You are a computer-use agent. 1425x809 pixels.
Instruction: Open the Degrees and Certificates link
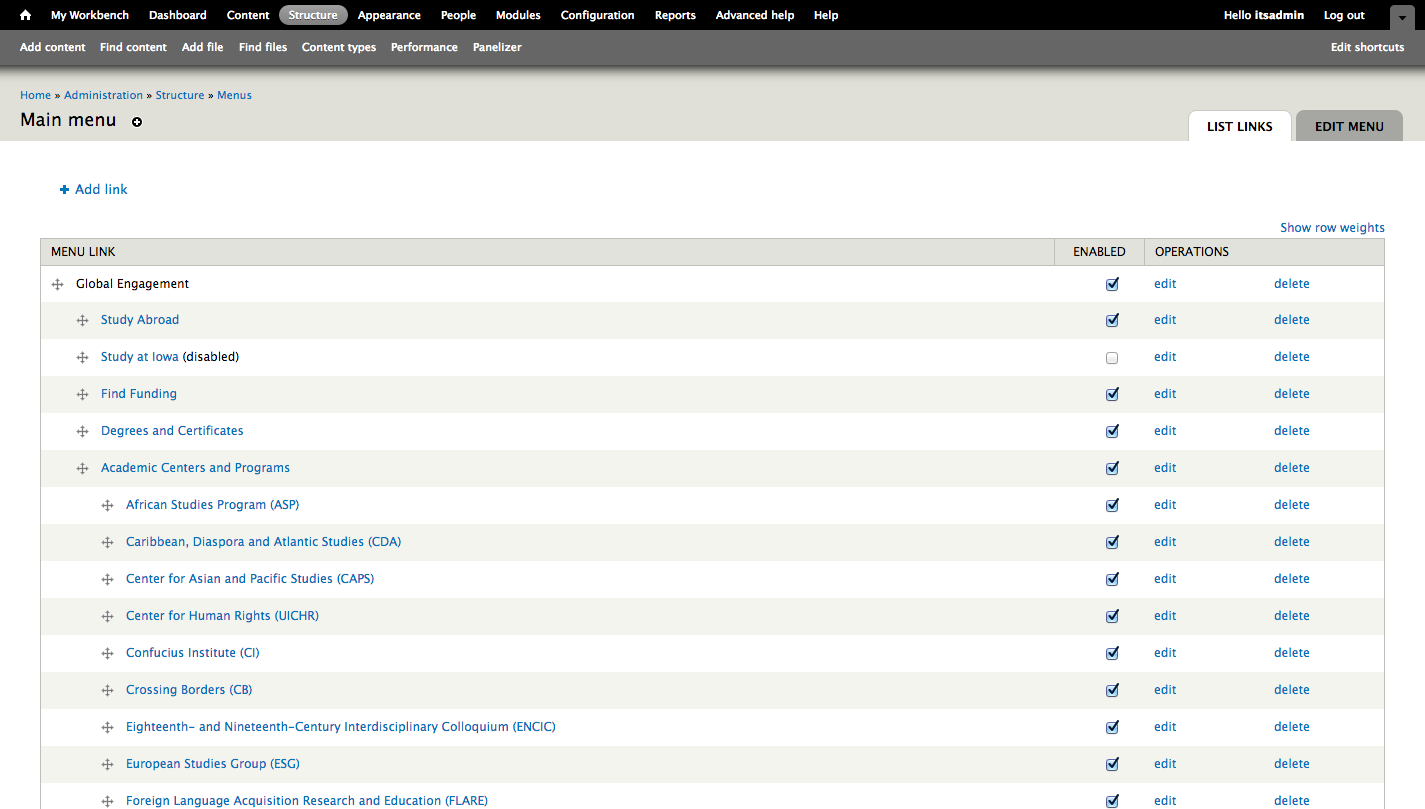click(172, 431)
